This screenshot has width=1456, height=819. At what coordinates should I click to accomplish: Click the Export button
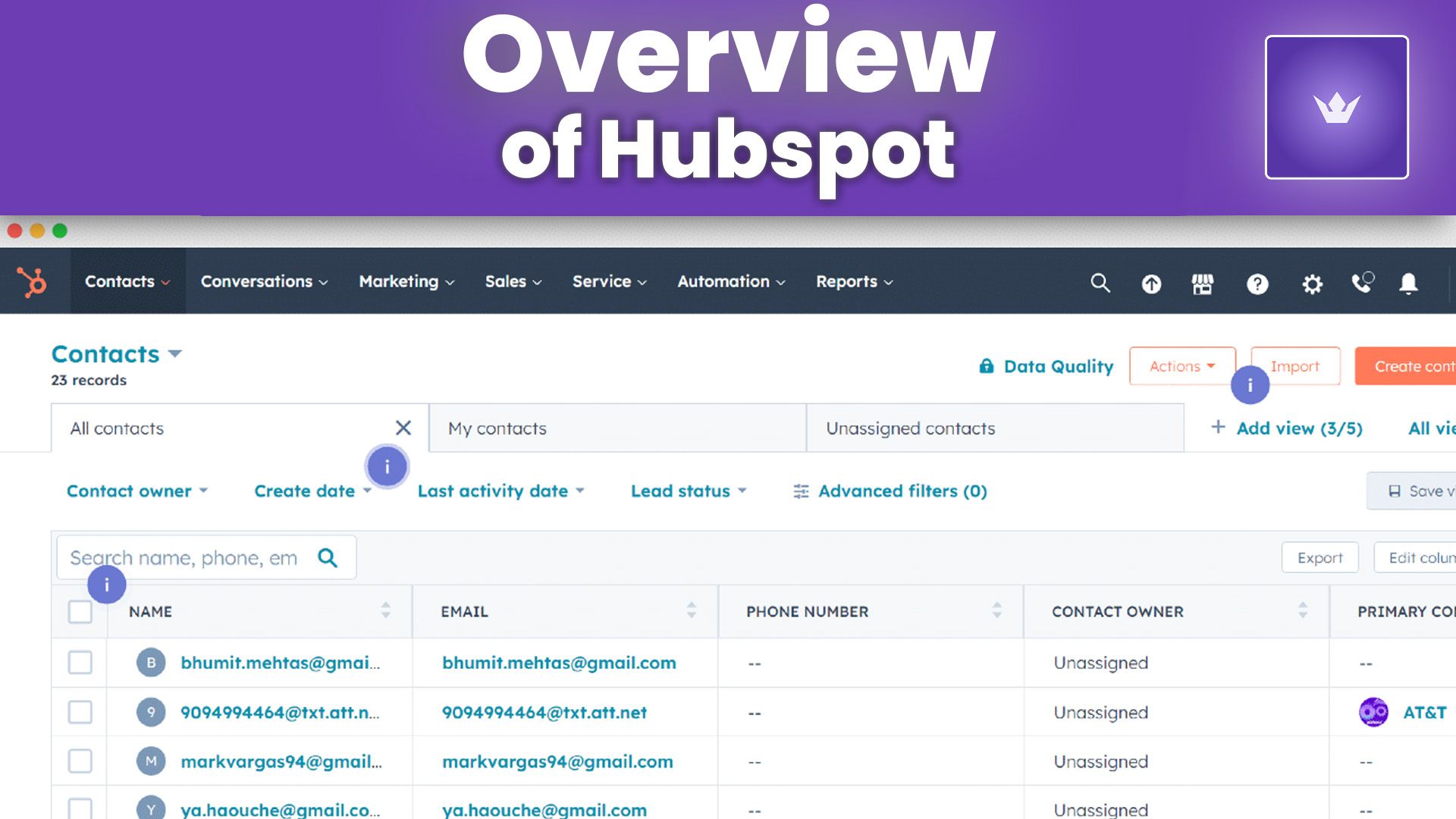(1319, 557)
